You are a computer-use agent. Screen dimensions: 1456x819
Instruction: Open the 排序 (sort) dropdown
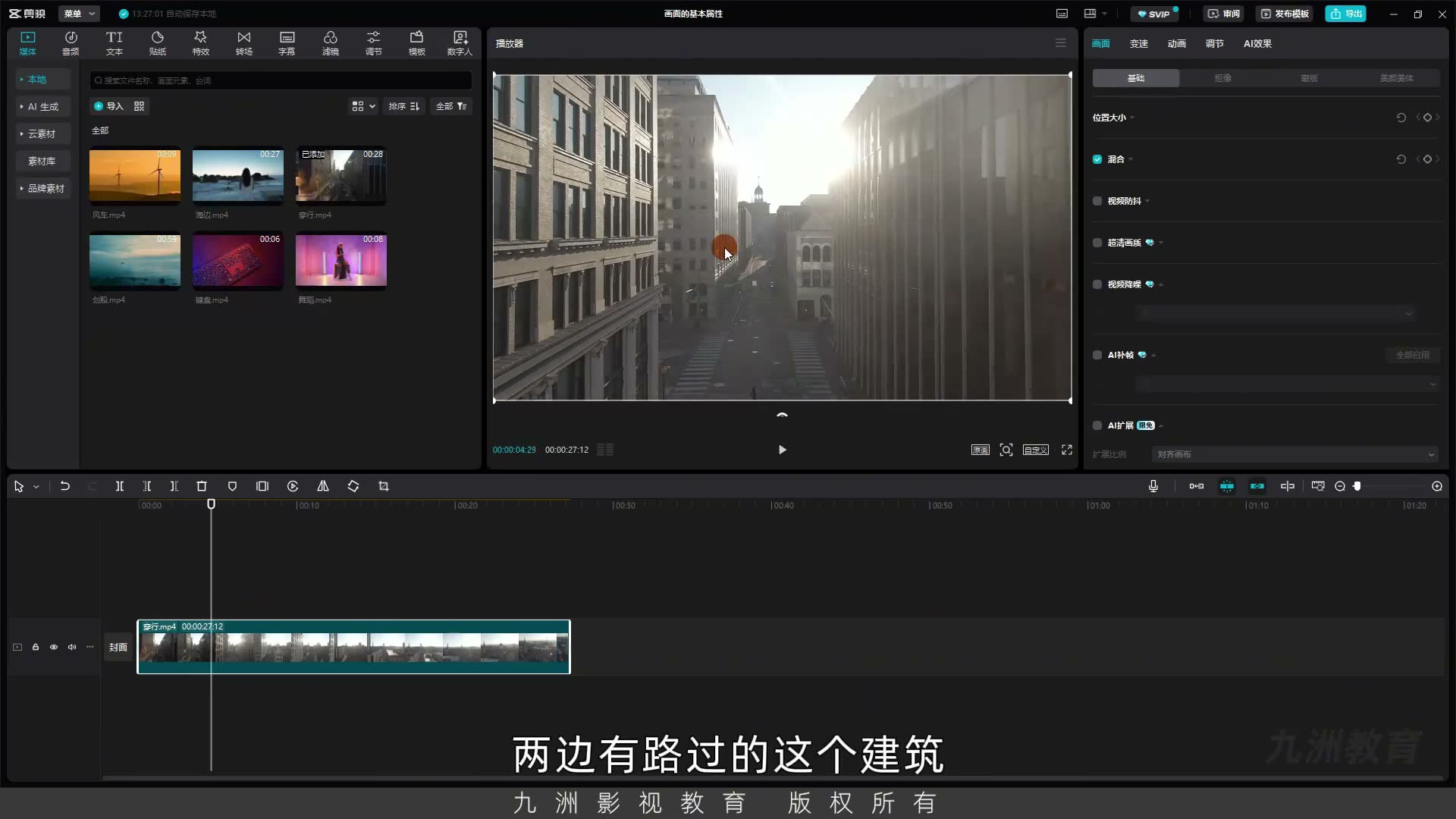point(403,106)
